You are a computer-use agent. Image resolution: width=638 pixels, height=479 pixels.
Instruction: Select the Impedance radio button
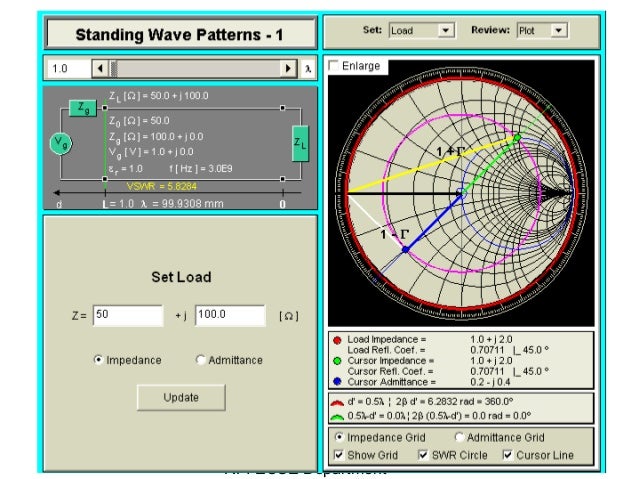98,360
